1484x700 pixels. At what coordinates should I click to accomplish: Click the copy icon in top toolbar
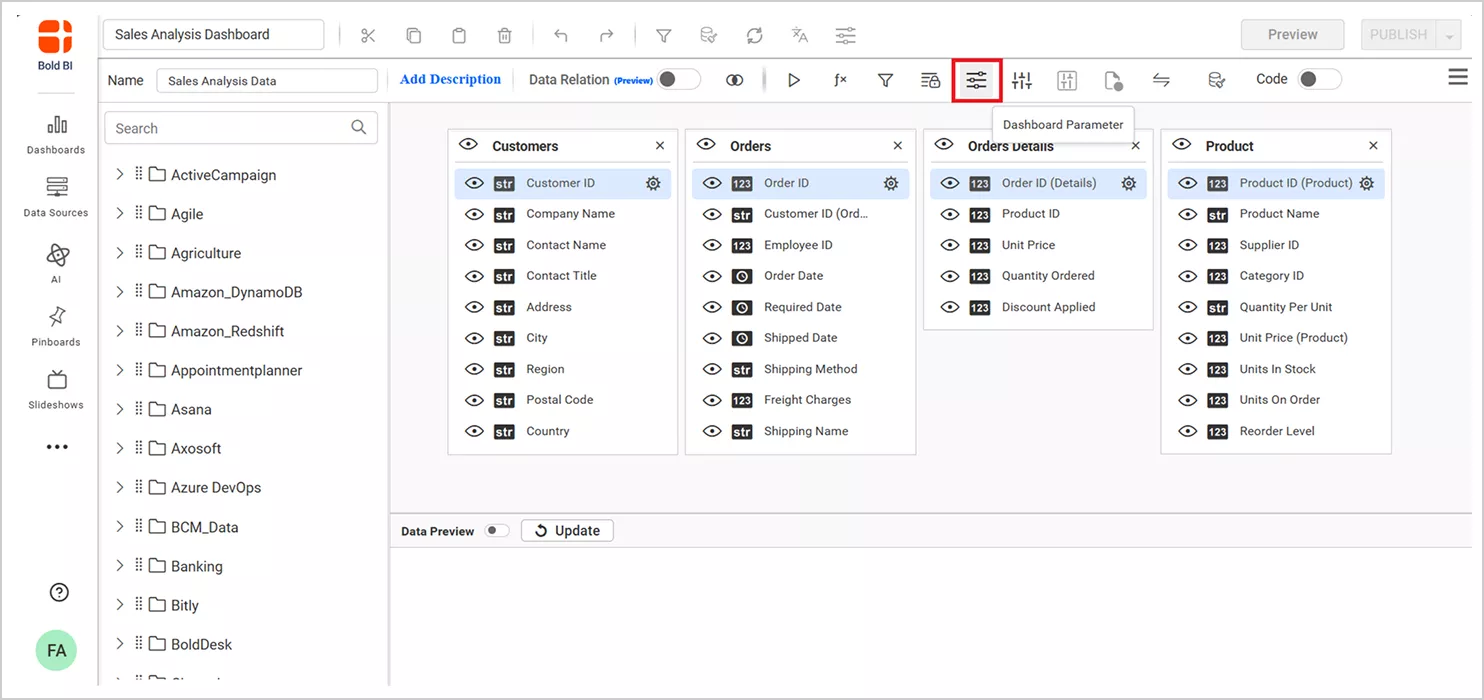coord(413,35)
